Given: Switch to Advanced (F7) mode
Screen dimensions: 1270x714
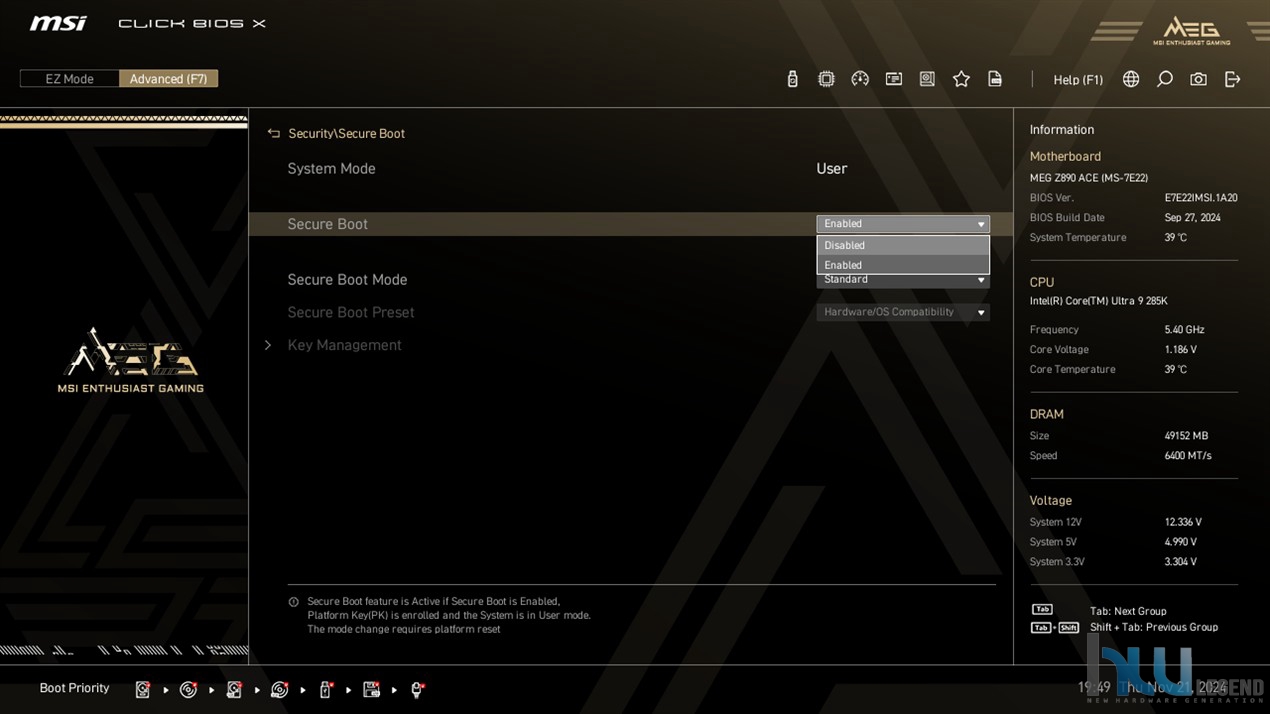Looking at the screenshot, I should (x=168, y=79).
